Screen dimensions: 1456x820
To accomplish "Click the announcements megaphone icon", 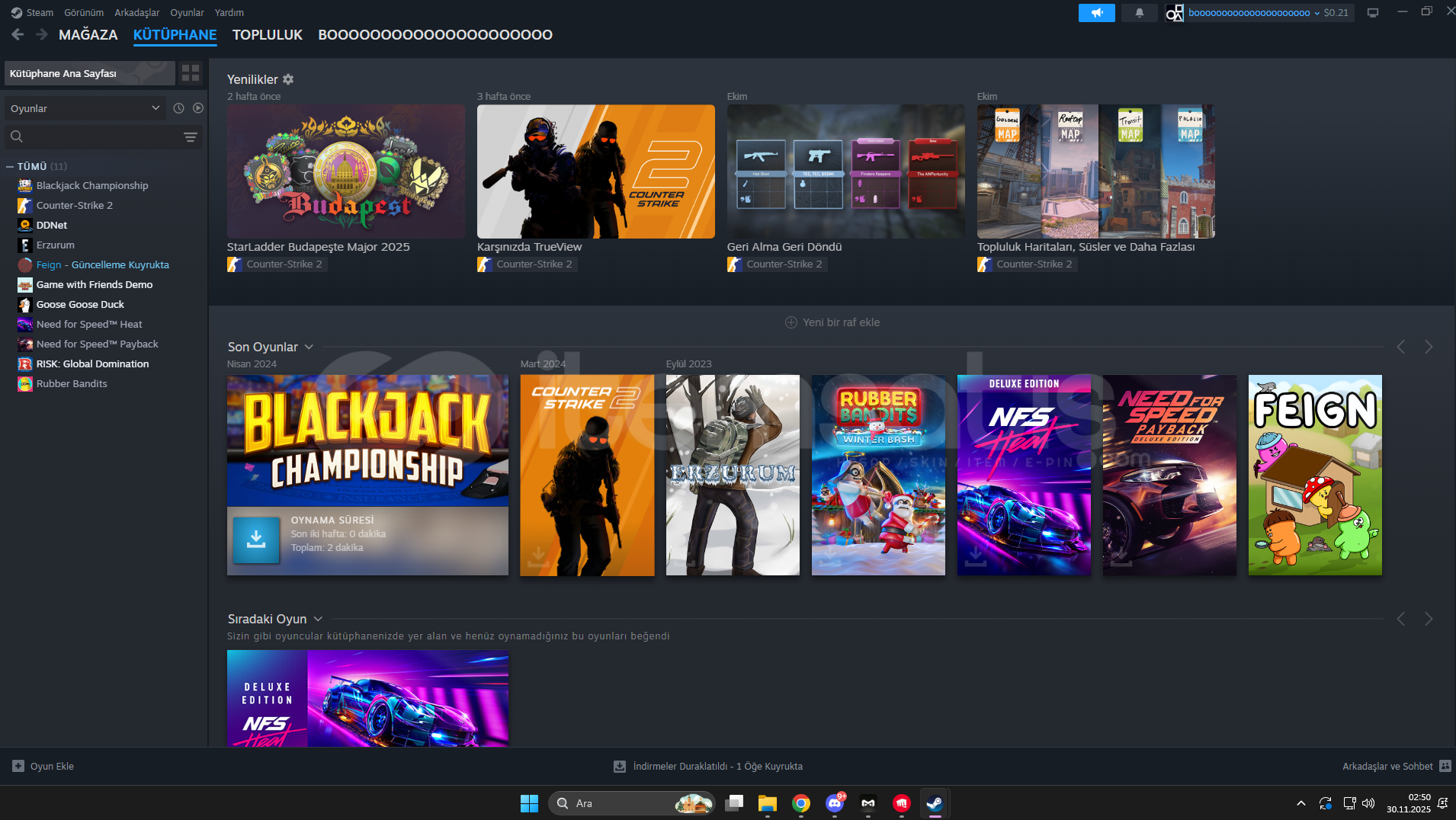I will tap(1096, 13).
